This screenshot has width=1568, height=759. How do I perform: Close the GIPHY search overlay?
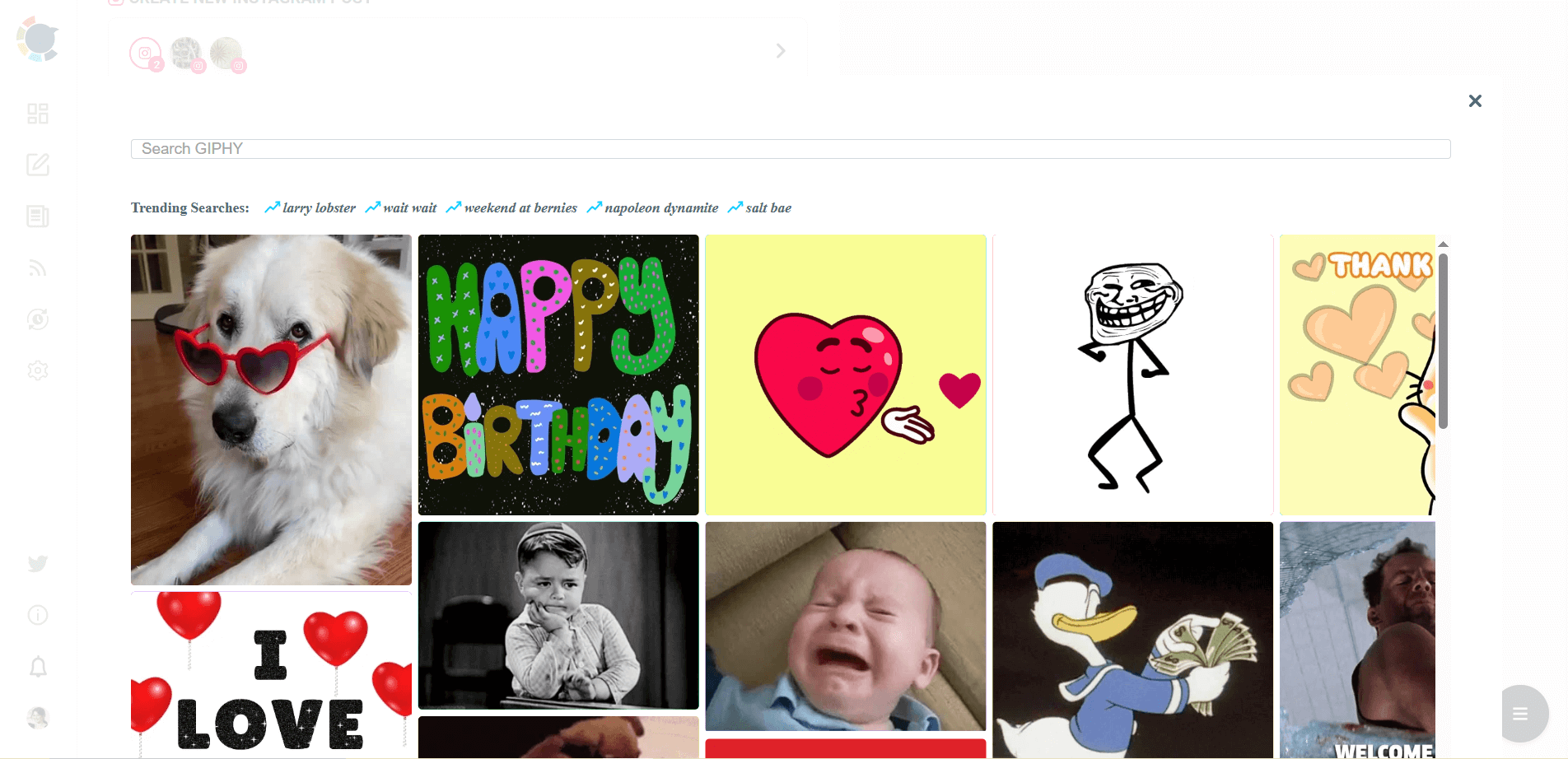click(x=1475, y=100)
